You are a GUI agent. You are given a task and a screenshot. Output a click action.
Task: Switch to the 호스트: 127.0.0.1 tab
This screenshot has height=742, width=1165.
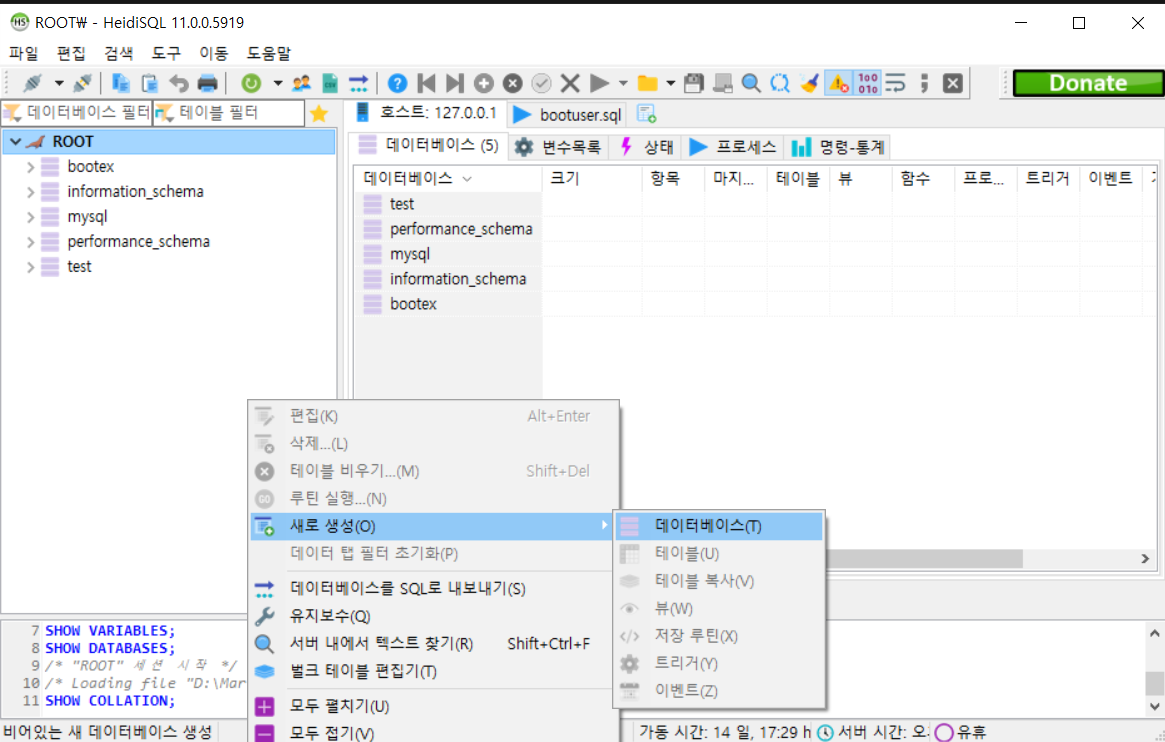[426, 113]
